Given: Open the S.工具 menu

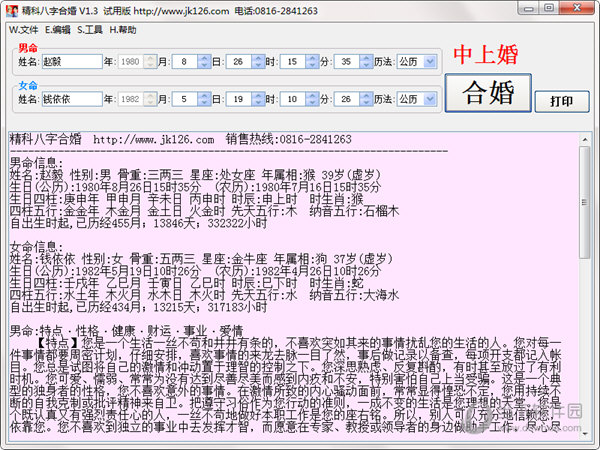Looking at the screenshot, I should [90, 30].
